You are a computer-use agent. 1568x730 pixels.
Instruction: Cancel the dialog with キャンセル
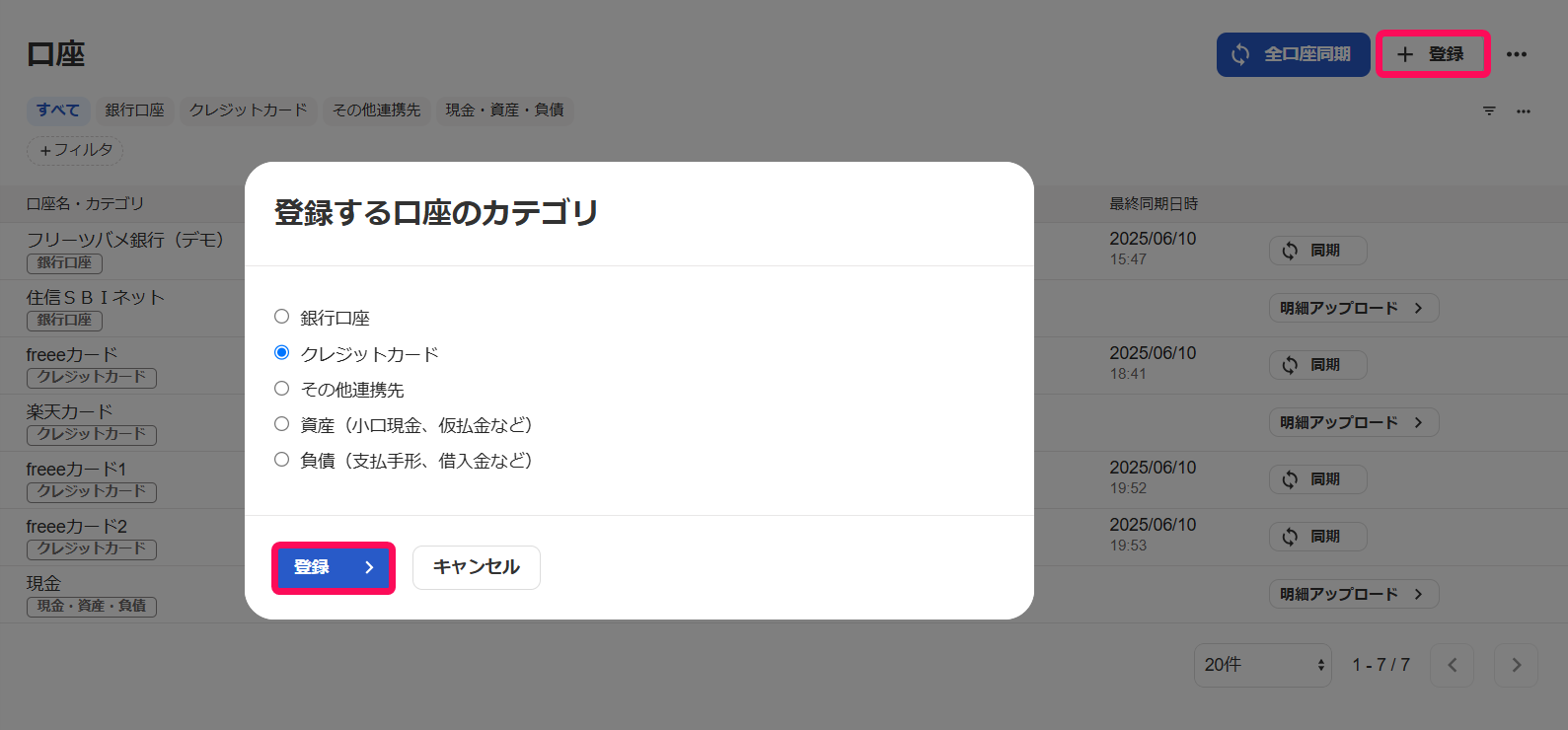pyautogui.click(x=476, y=567)
